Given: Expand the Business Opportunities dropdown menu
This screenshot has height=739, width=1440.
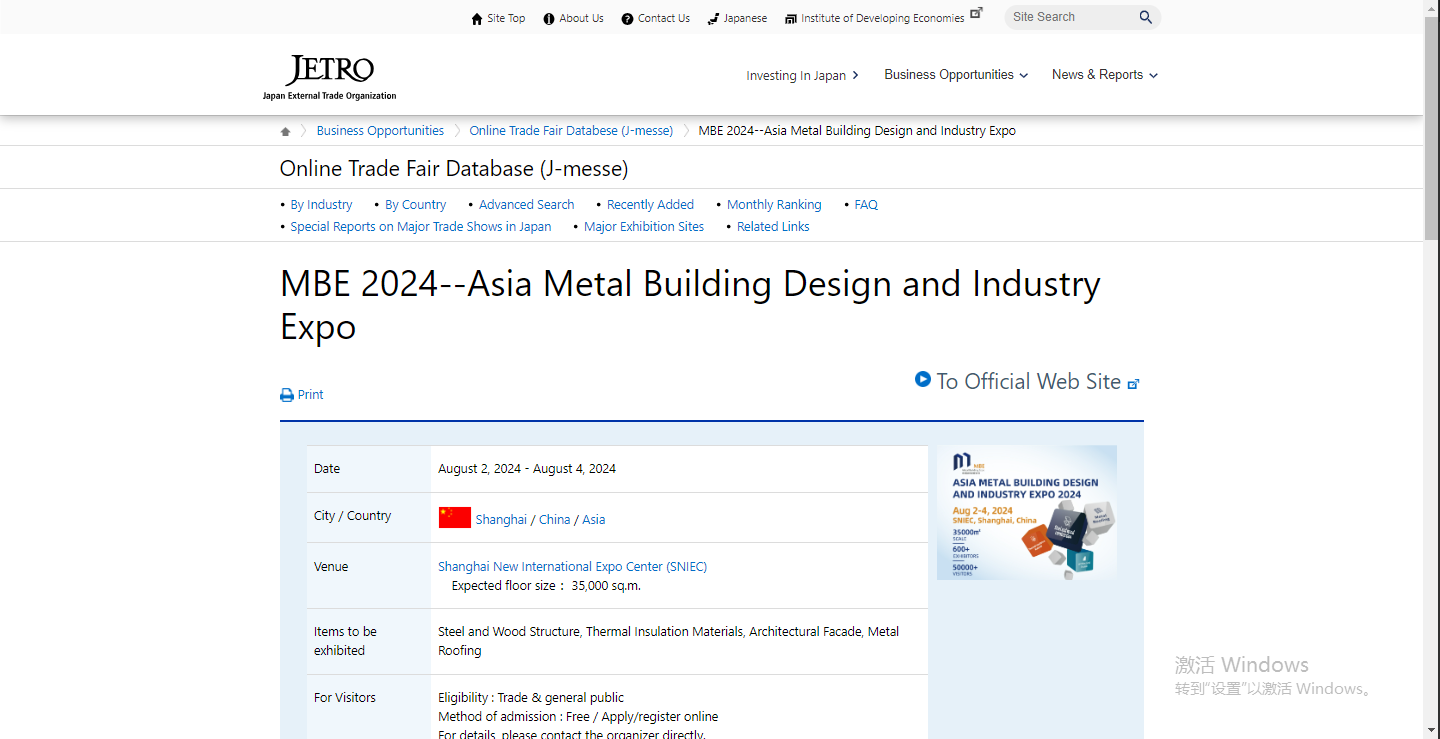Looking at the screenshot, I should [x=956, y=75].
